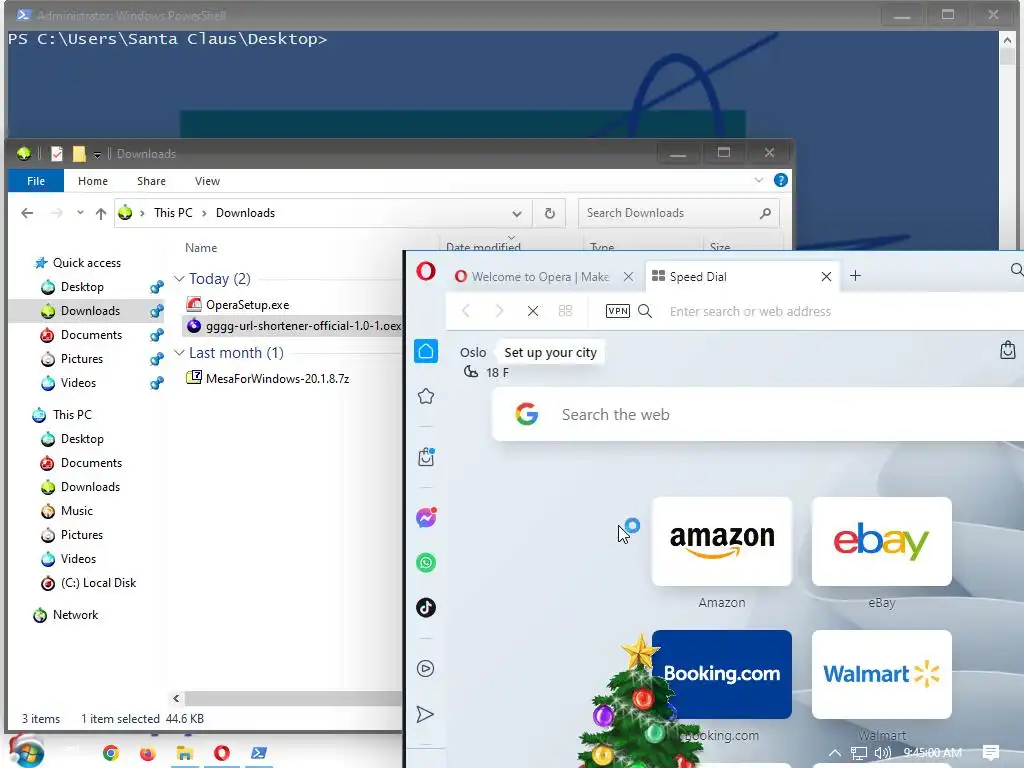This screenshot has width=1024, height=768.
Task: Open the Shopping bag icon in Opera sidebar
Action: [426, 456]
